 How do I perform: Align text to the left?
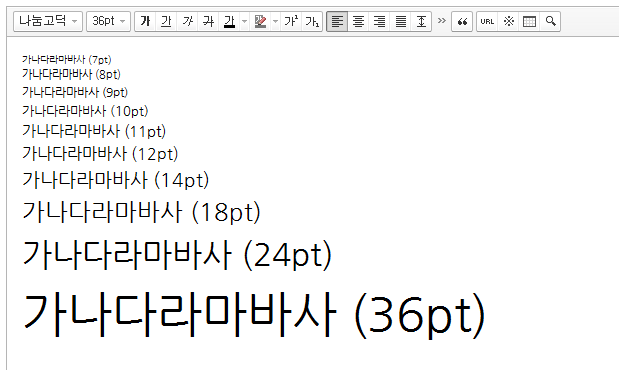click(x=337, y=21)
